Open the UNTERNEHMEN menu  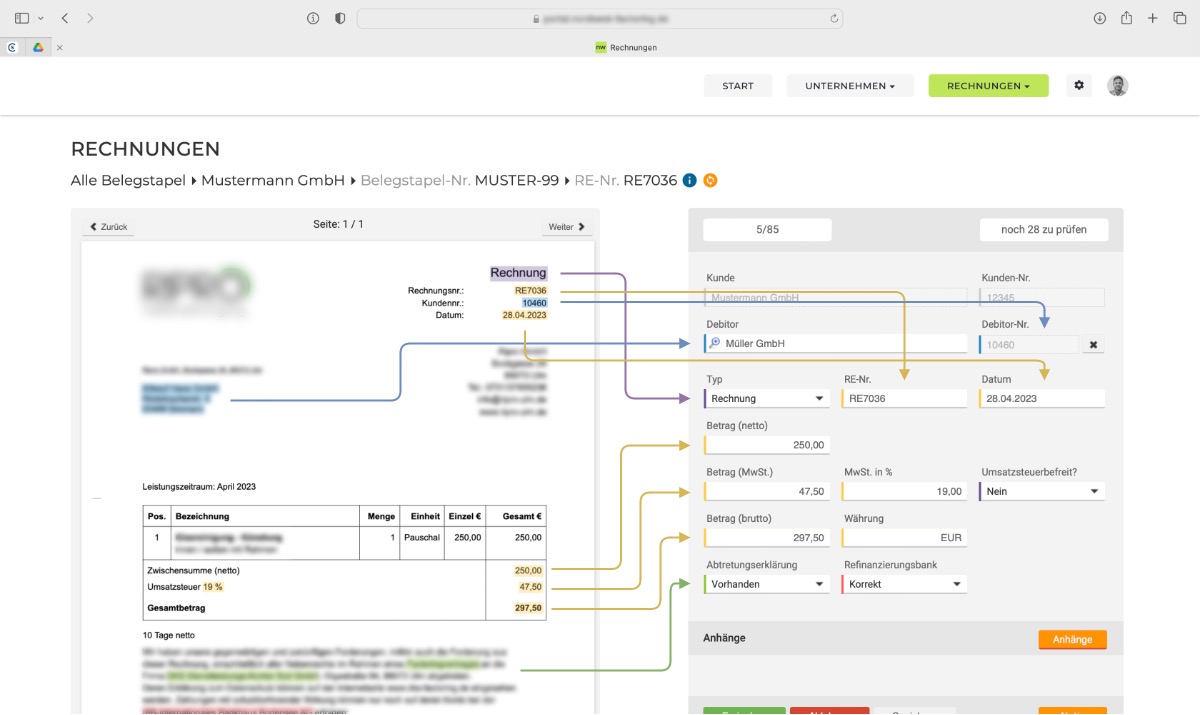[x=850, y=85]
